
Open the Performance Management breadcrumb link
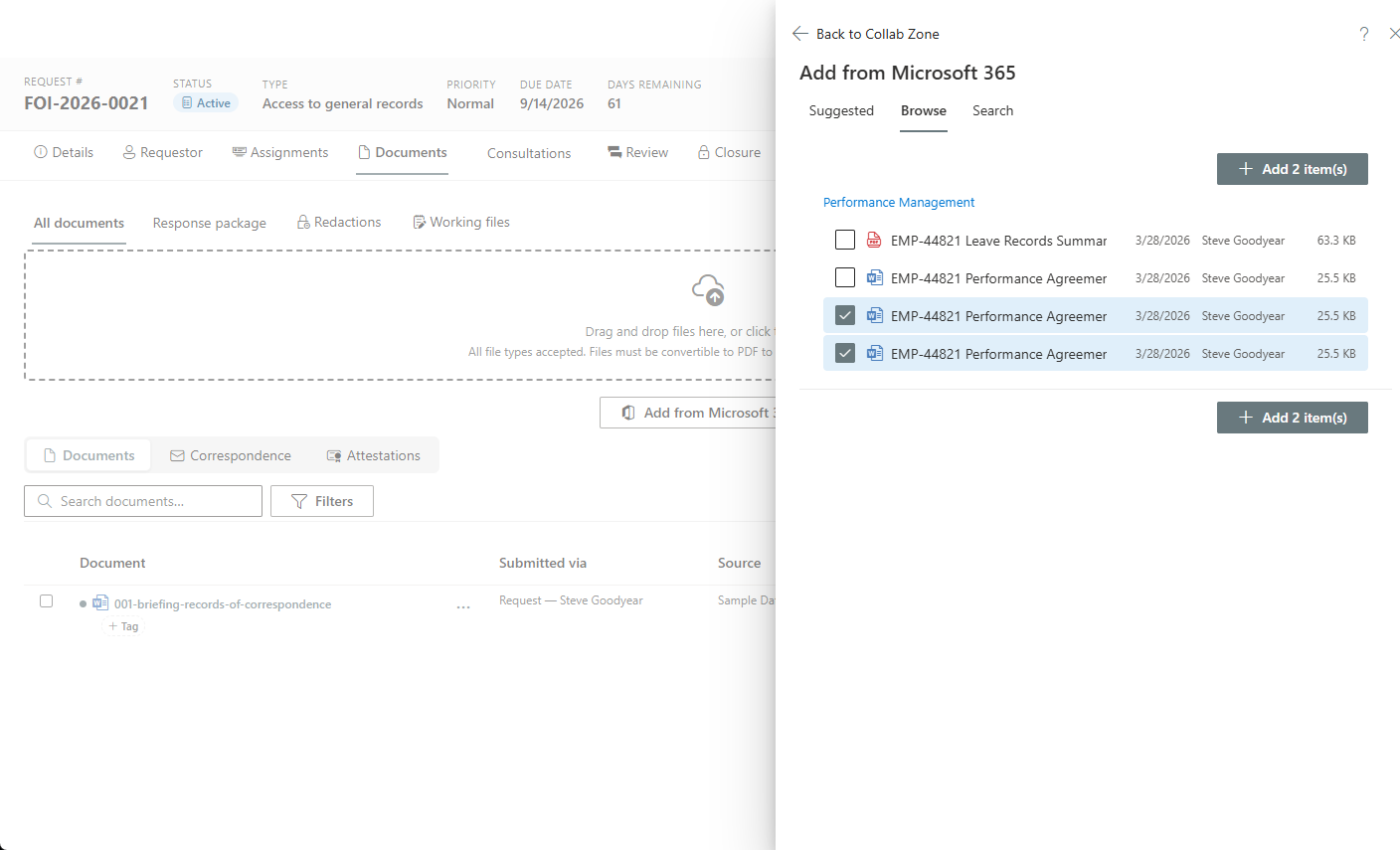click(899, 203)
